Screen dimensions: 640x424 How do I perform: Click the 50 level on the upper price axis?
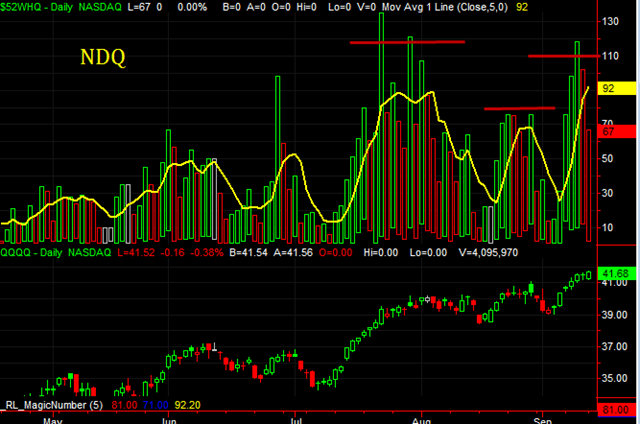coord(607,158)
